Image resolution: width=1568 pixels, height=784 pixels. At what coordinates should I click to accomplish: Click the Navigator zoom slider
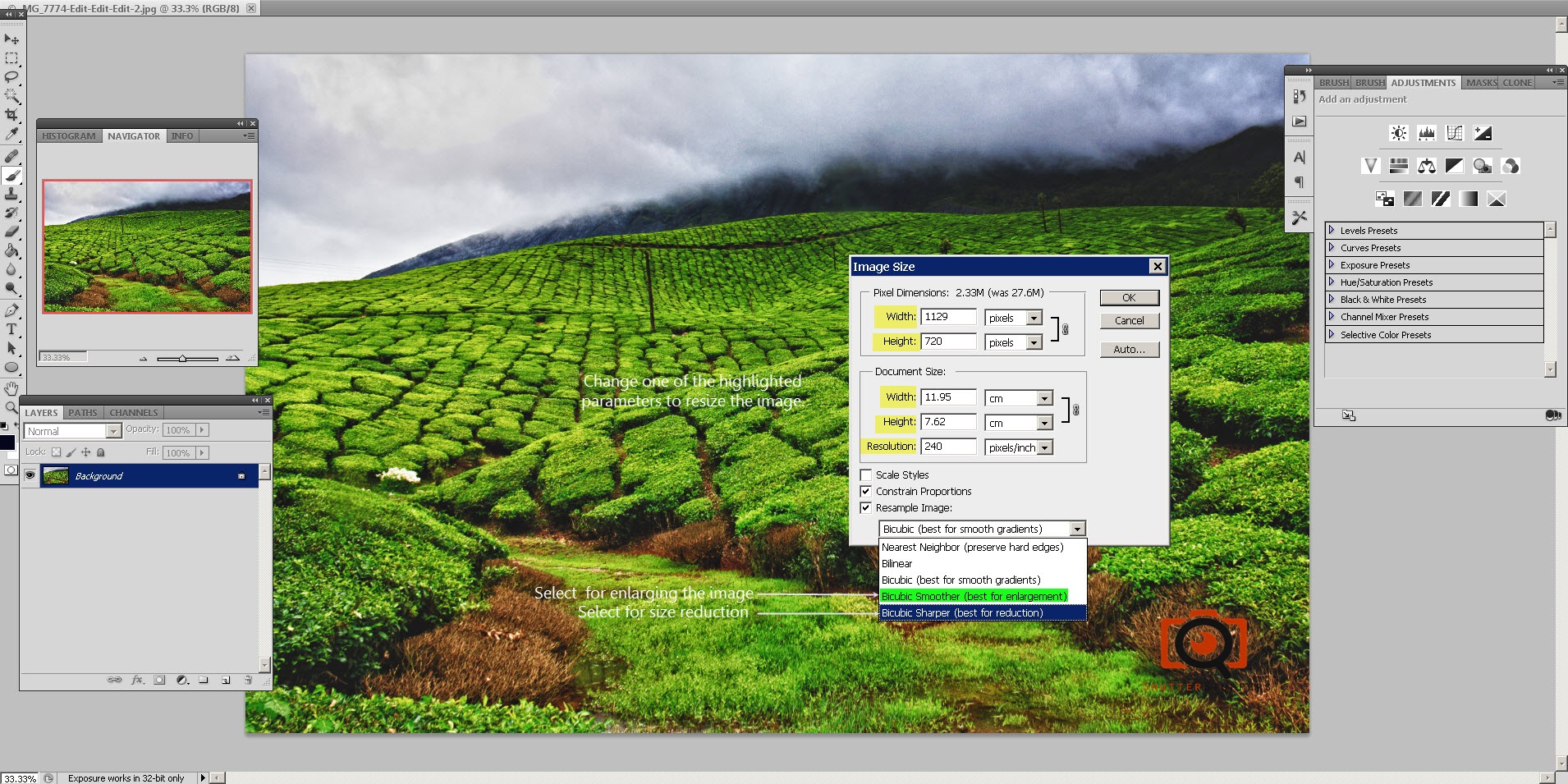(183, 359)
